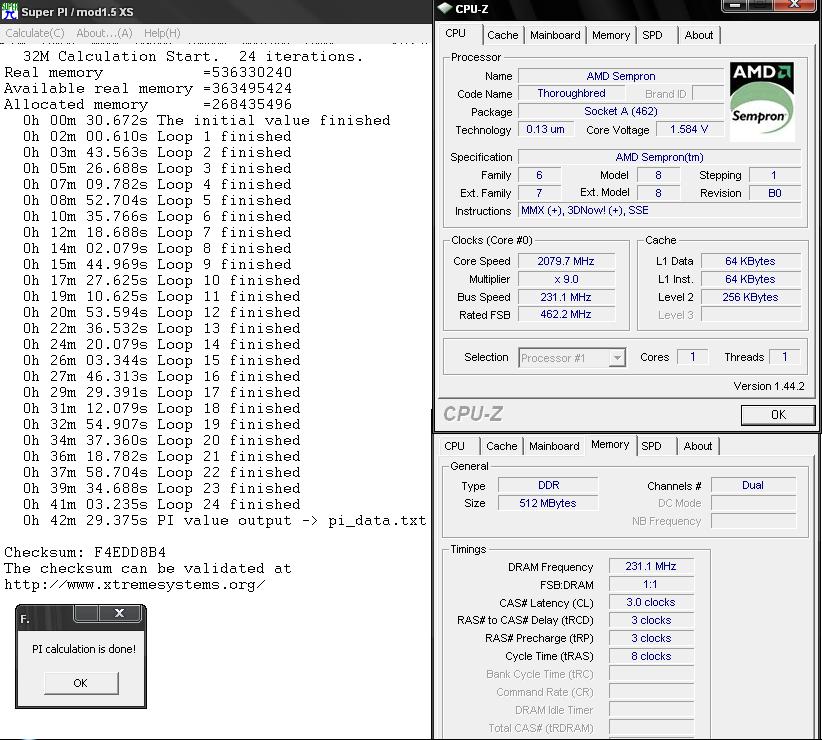Switch to Mainboard tab in upper CPU-Z window
Image resolution: width=822 pixels, height=740 pixels.
555,35
